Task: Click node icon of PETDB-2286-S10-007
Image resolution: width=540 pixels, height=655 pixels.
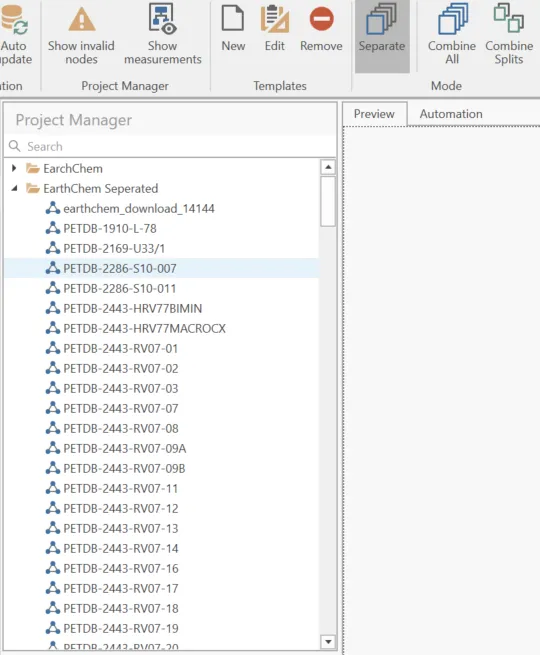Action: coord(53,268)
